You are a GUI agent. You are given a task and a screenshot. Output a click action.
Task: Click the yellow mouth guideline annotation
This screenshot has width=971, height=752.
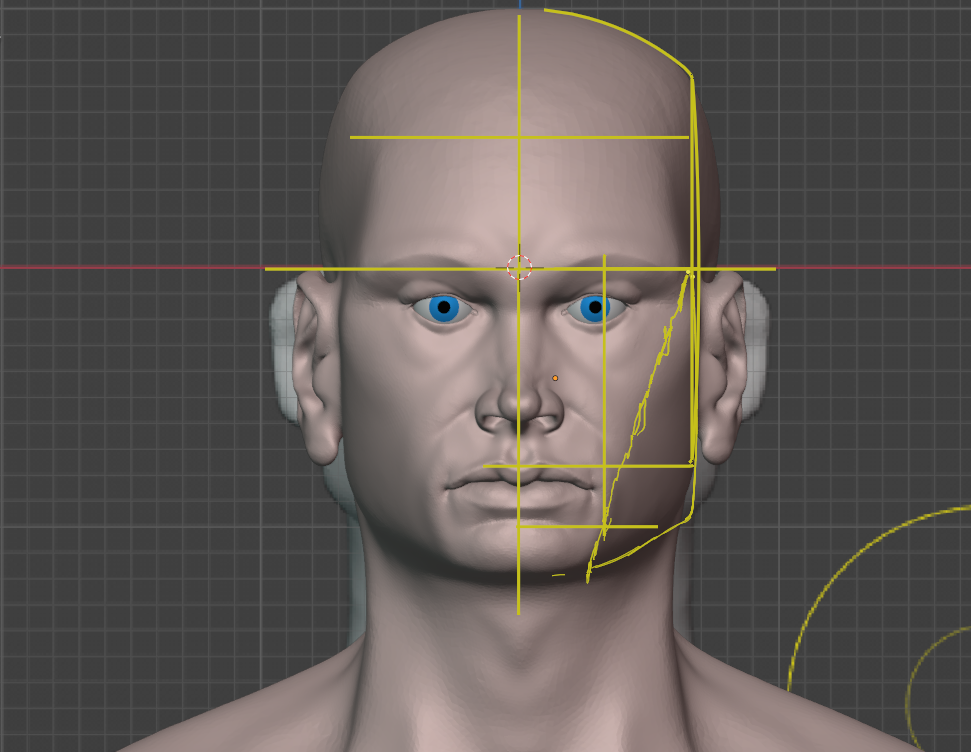[x=560, y=466]
